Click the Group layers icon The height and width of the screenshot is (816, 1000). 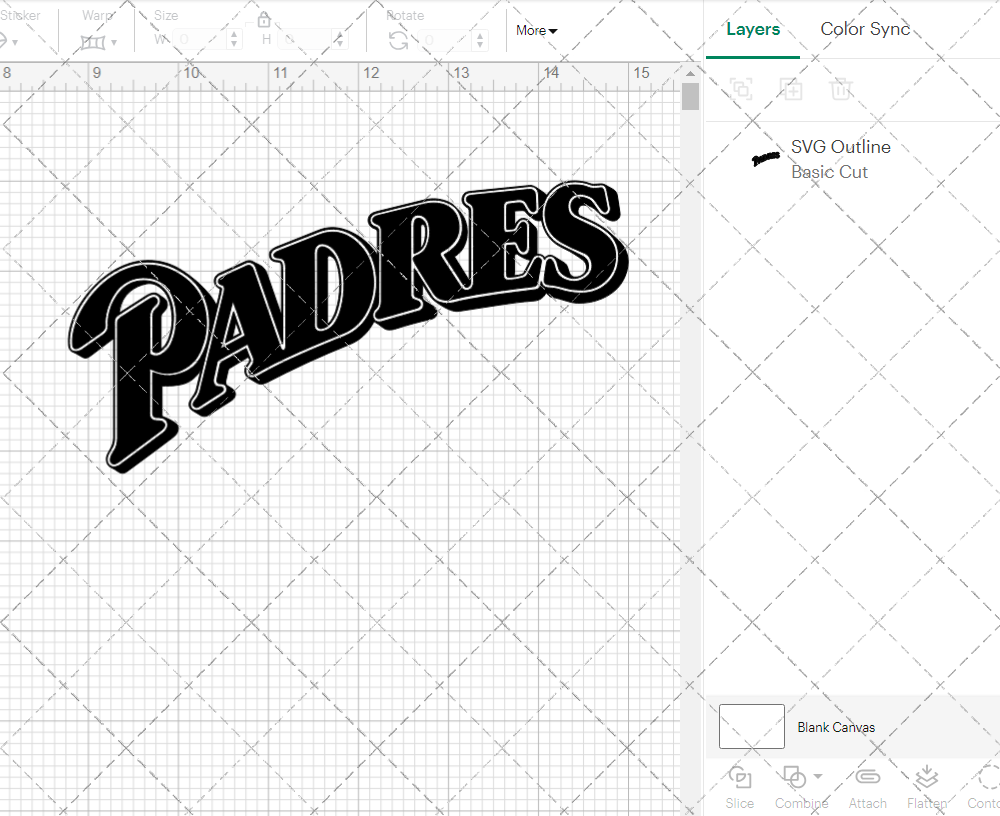point(741,89)
